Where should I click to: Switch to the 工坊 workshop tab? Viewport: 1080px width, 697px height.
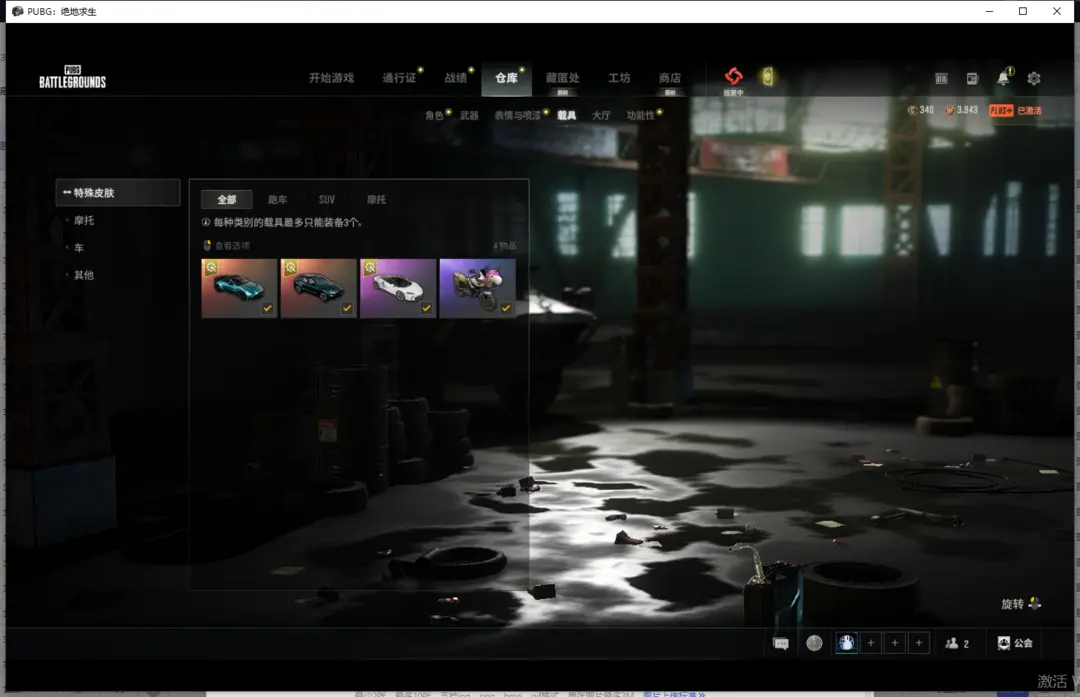(619, 78)
